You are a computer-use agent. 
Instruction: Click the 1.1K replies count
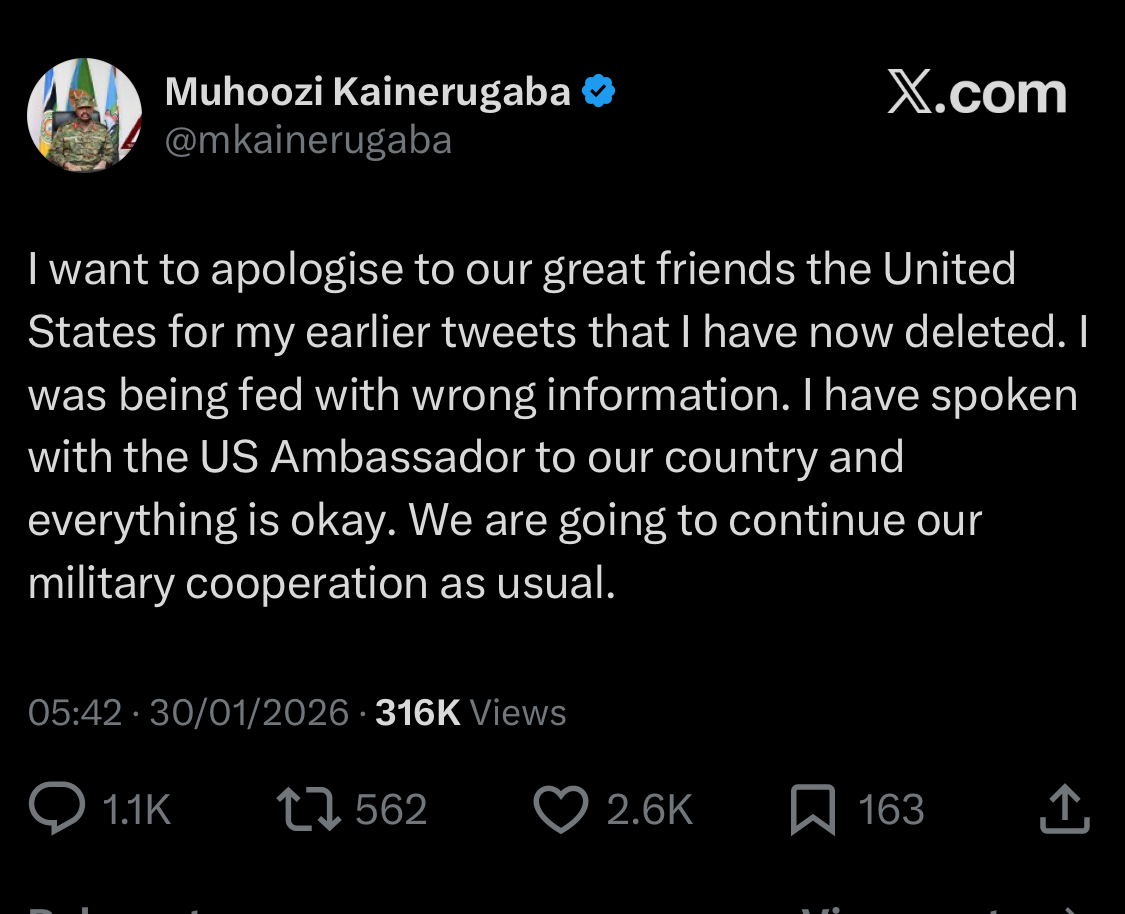coord(137,809)
